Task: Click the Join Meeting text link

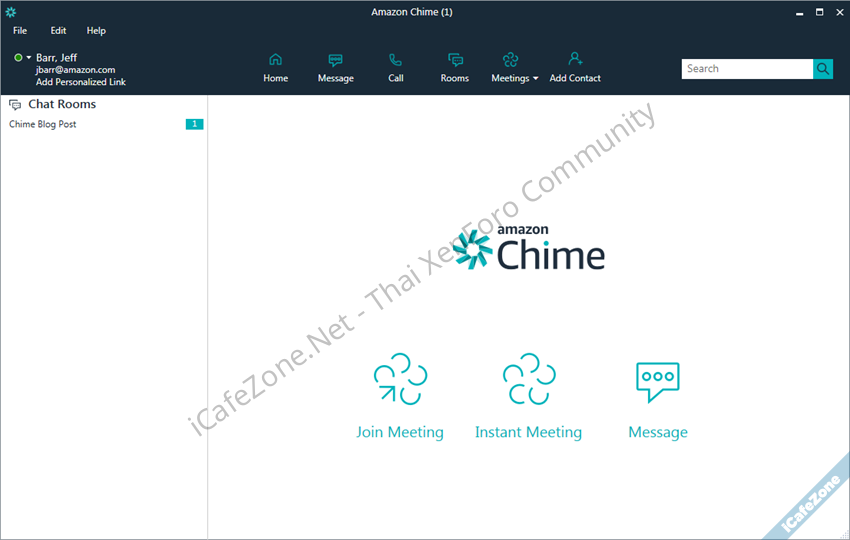Action: pyautogui.click(x=400, y=432)
